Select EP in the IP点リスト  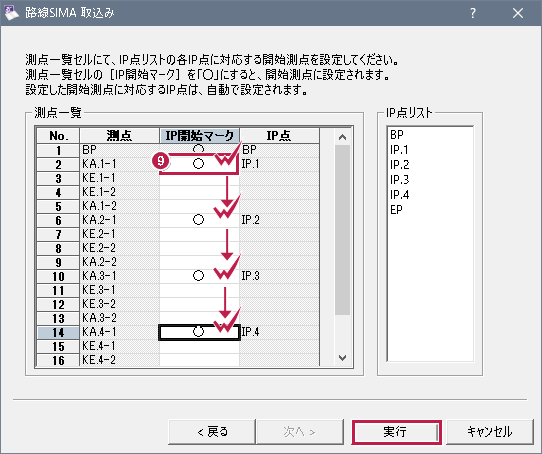click(x=396, y=210)
